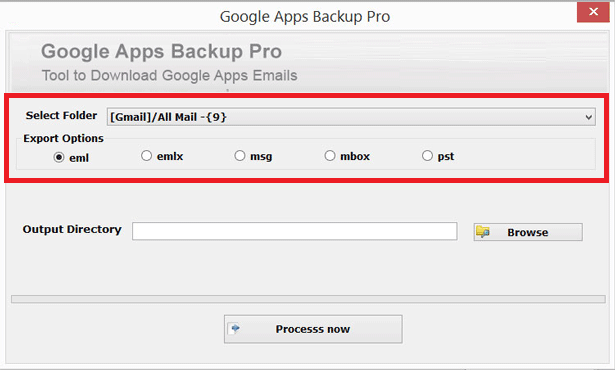Select the msg radio button
This screenshot has height=370, width=615.
[240, 156]
